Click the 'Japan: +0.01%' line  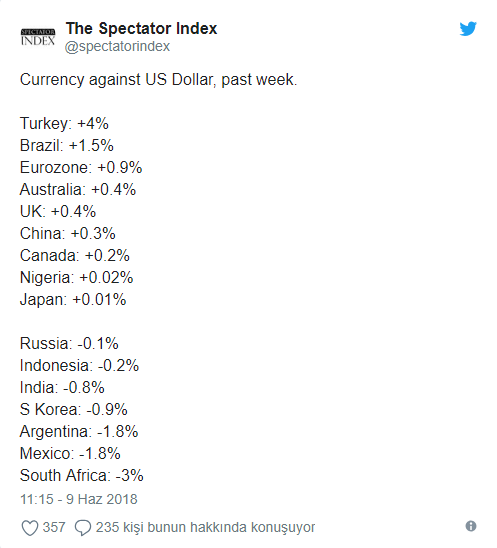click(73, 300)
